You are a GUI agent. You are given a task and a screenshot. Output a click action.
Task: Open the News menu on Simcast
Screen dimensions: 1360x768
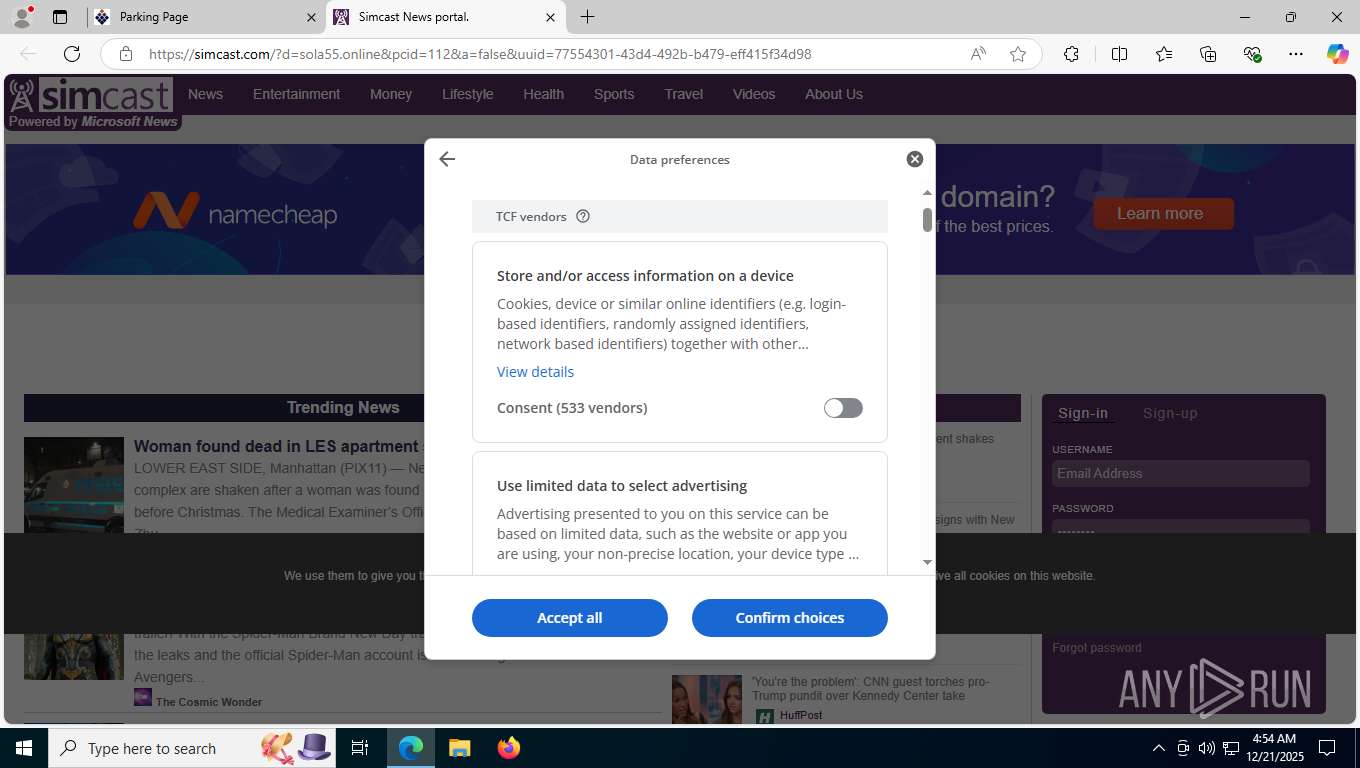pos(205,94)
